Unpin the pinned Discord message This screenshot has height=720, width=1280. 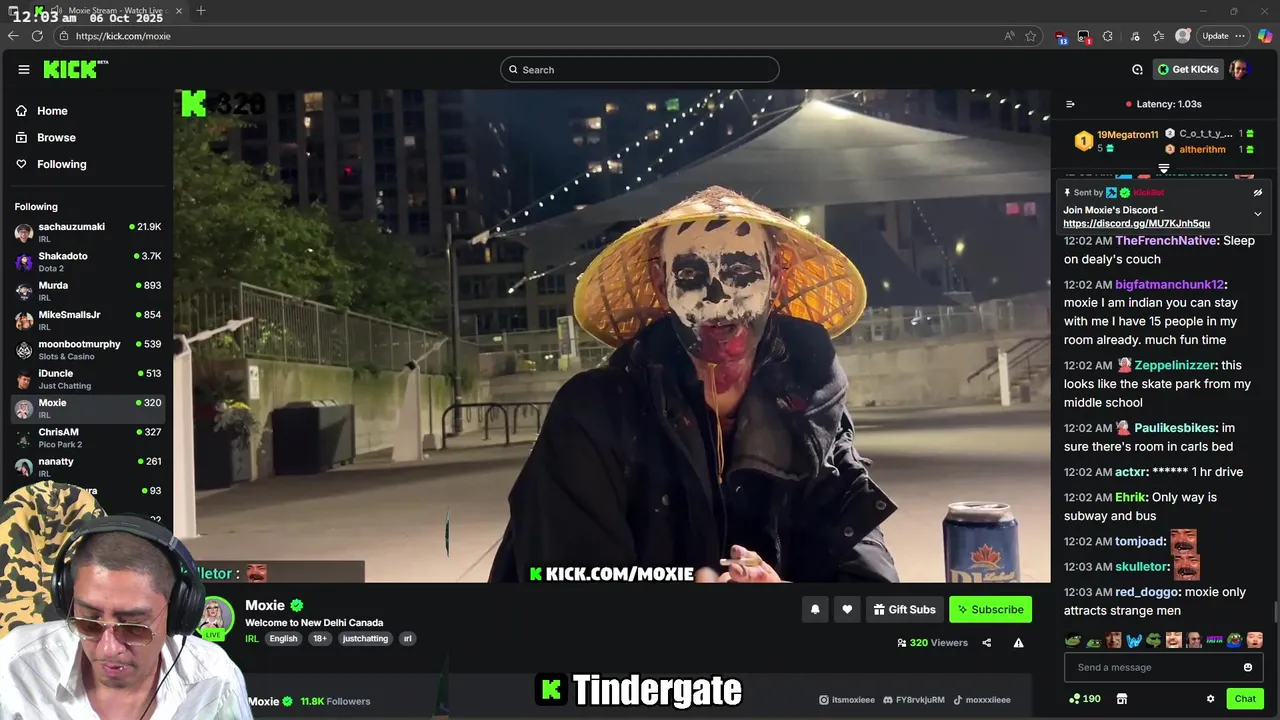point(1258,192)
